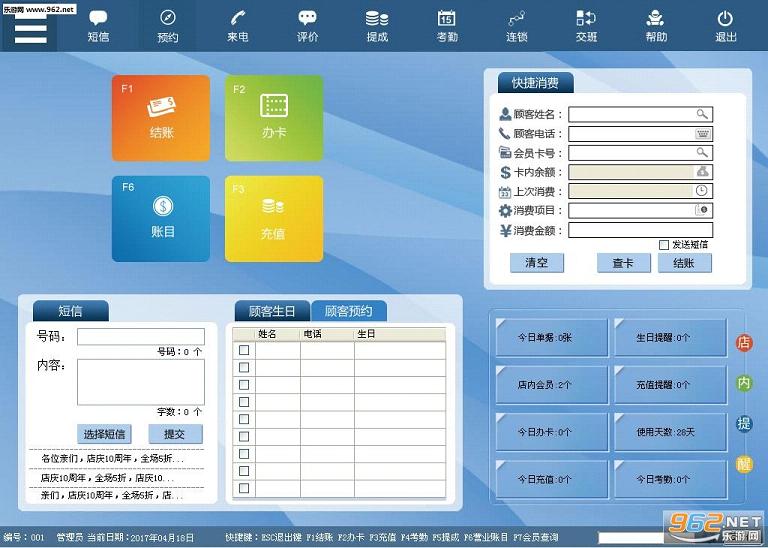The image size is (768, 548).
Task: Click the red 店 circle icon
Action: tap(744, 343)
